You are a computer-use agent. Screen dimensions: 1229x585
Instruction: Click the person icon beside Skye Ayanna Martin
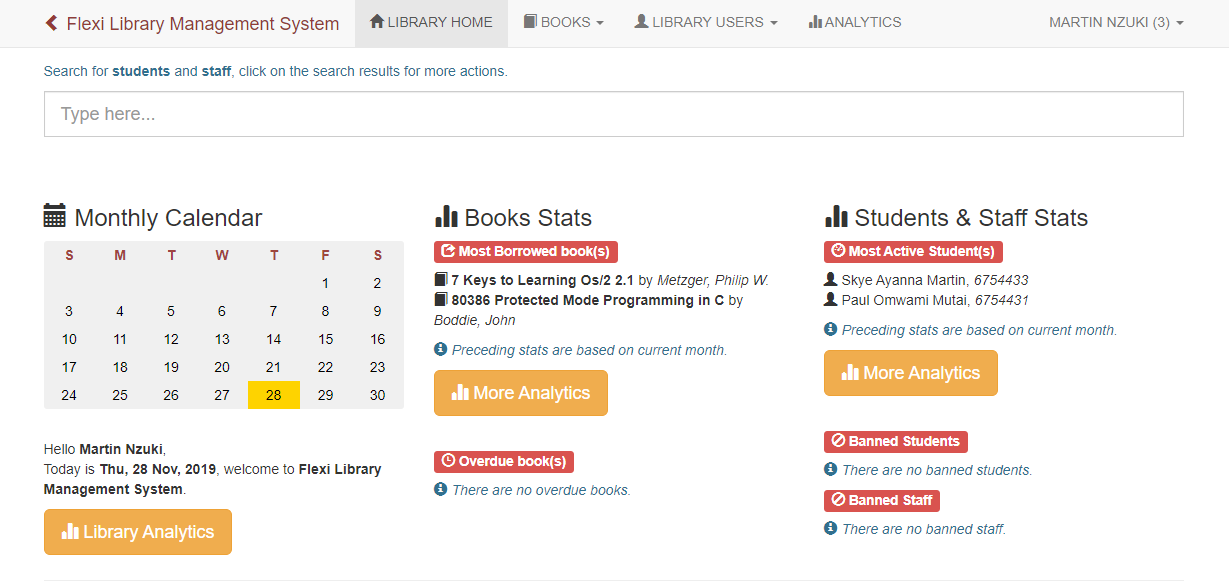830,279
